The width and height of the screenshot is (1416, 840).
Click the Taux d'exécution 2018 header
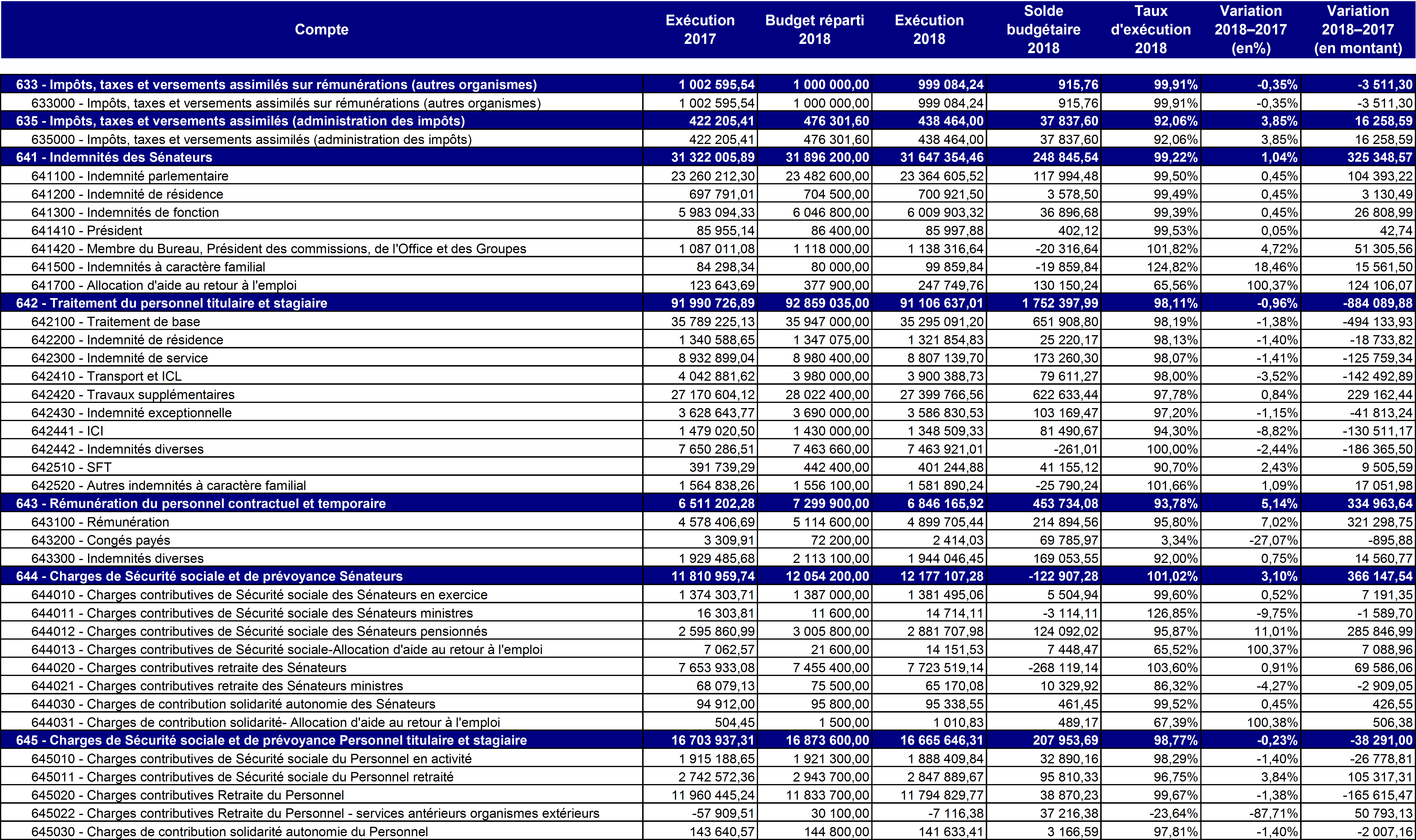coord(1150,30)
